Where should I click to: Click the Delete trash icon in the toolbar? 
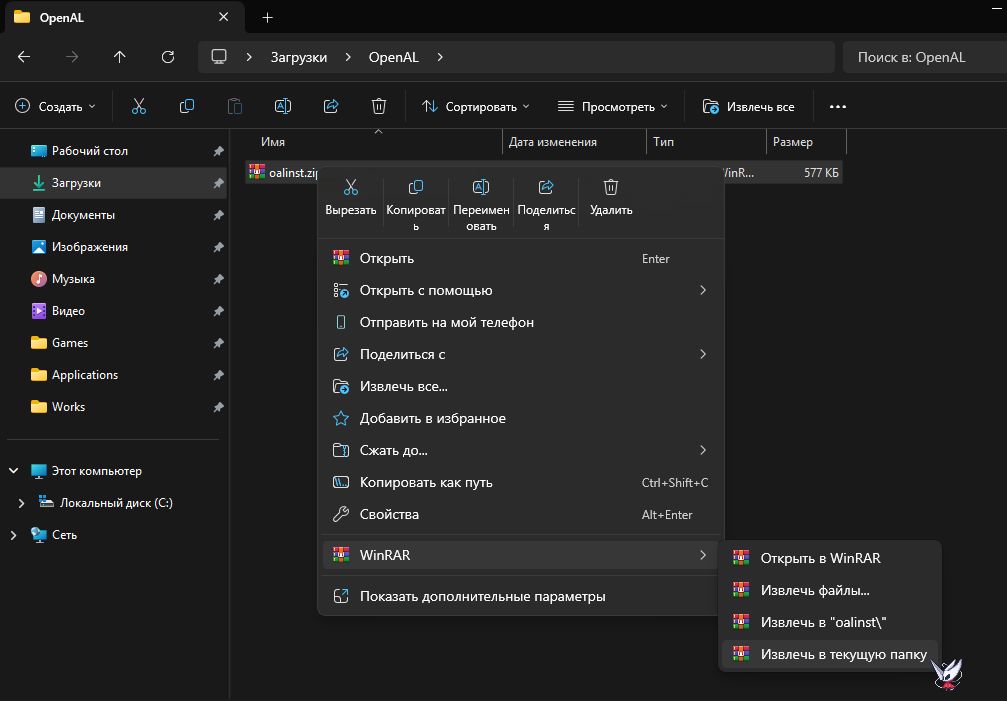coord(379,107)
